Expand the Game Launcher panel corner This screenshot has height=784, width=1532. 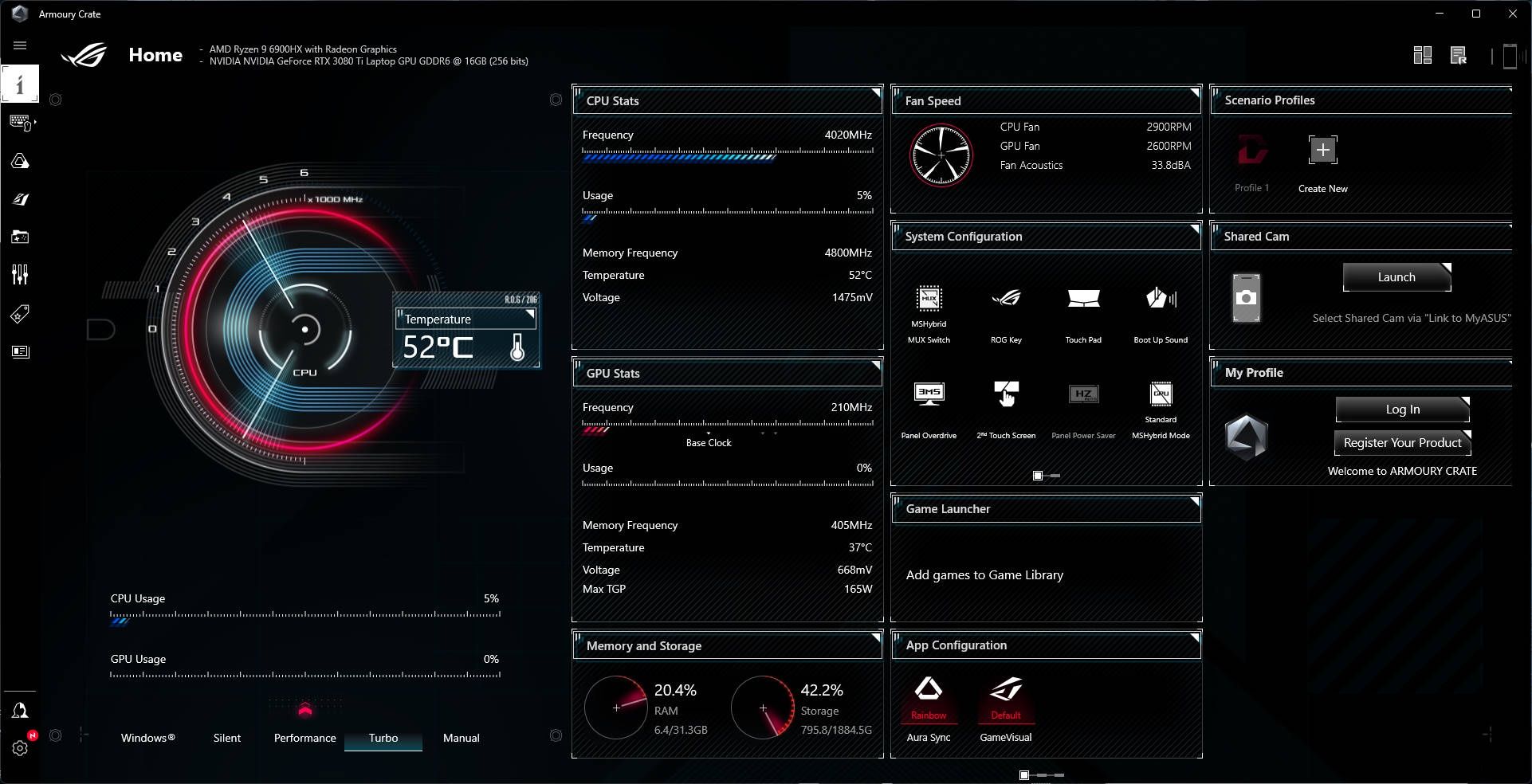(x=1194, y=501)
